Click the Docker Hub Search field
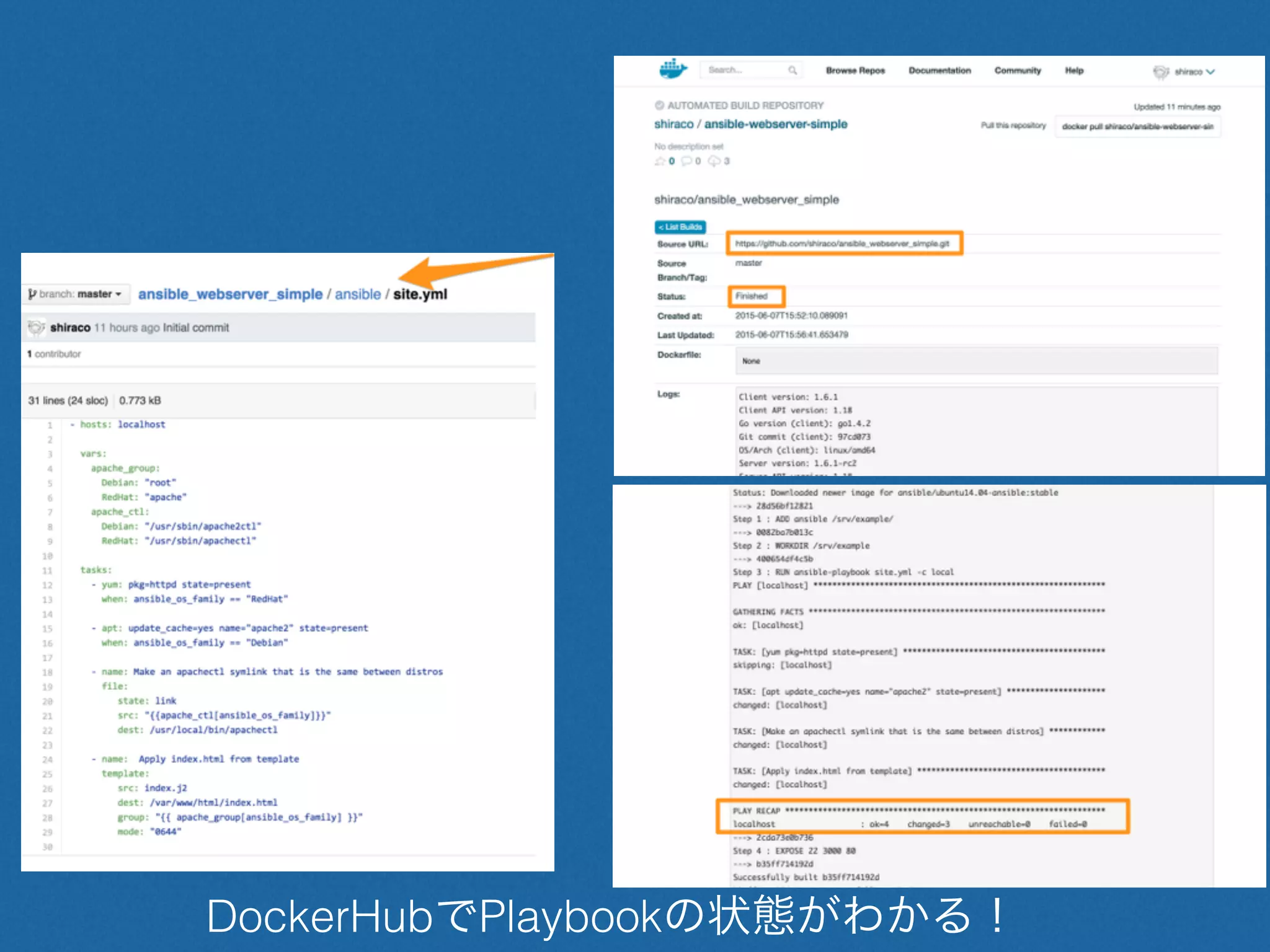Viewport: 1270px width, 952px height. click(x=751, y=70)
